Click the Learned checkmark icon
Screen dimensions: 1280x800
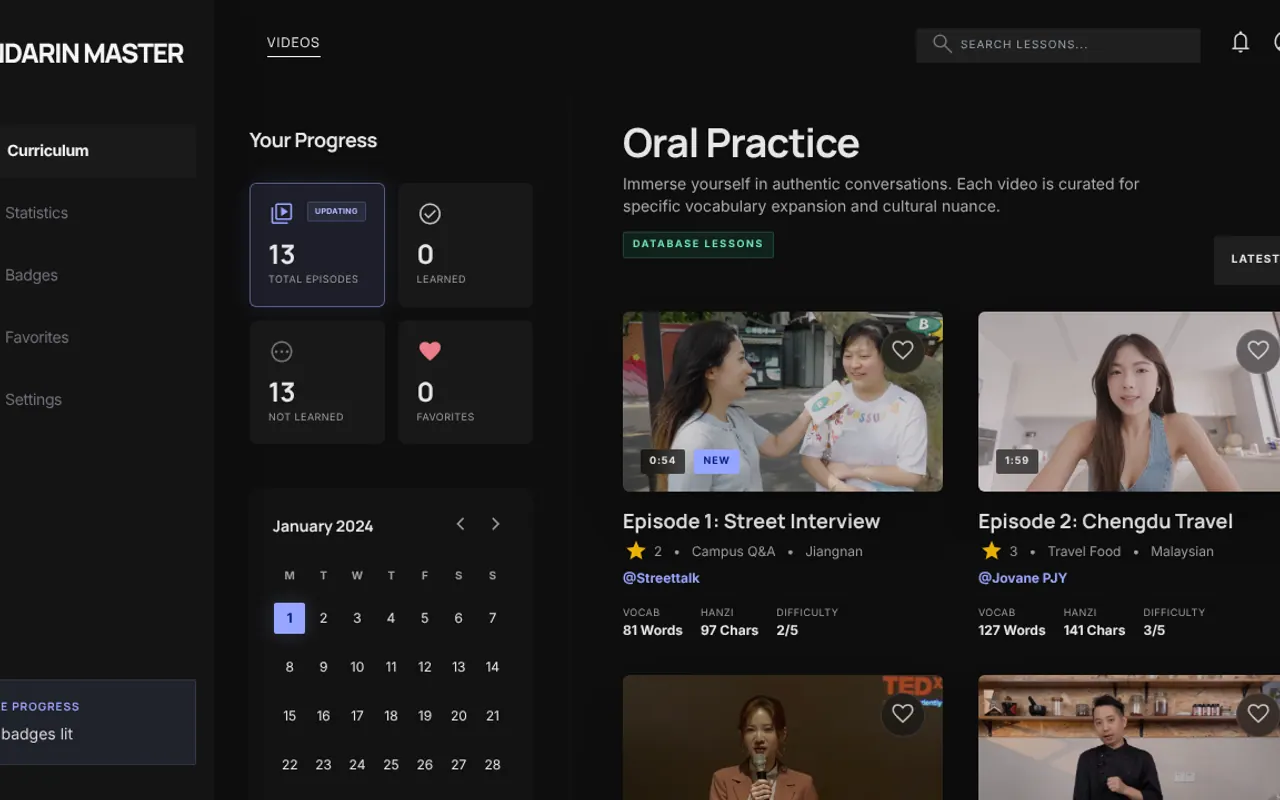[430, 213]
